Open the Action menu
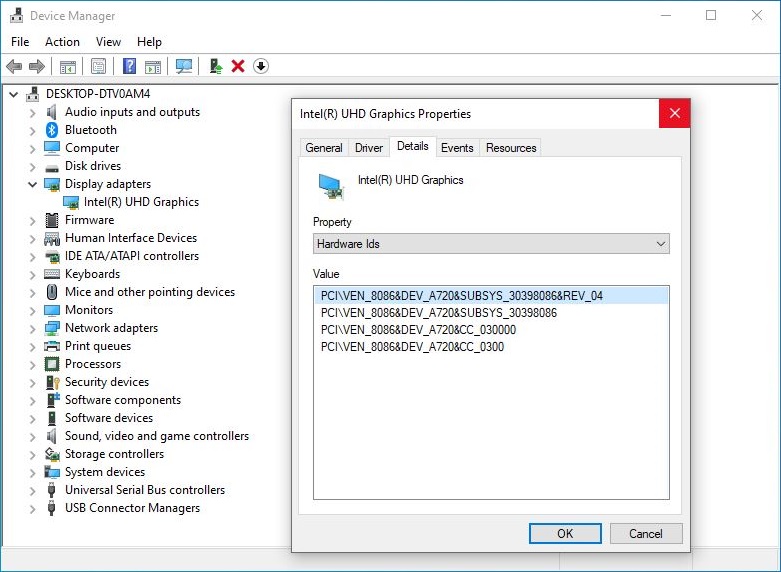The height and width of the screenshot is (572, 781). [62, 42]
